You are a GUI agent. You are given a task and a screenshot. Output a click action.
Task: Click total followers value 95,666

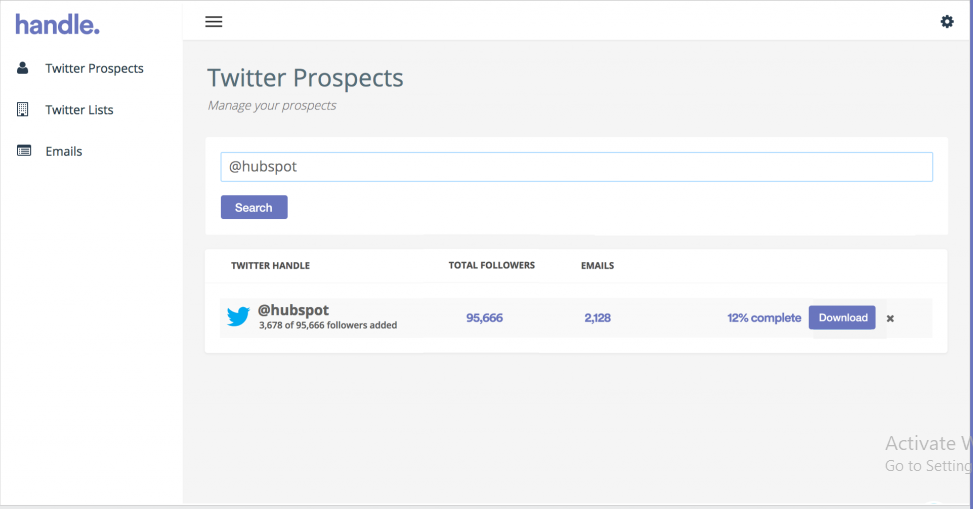pyautogui.click(x=485, y=318)
